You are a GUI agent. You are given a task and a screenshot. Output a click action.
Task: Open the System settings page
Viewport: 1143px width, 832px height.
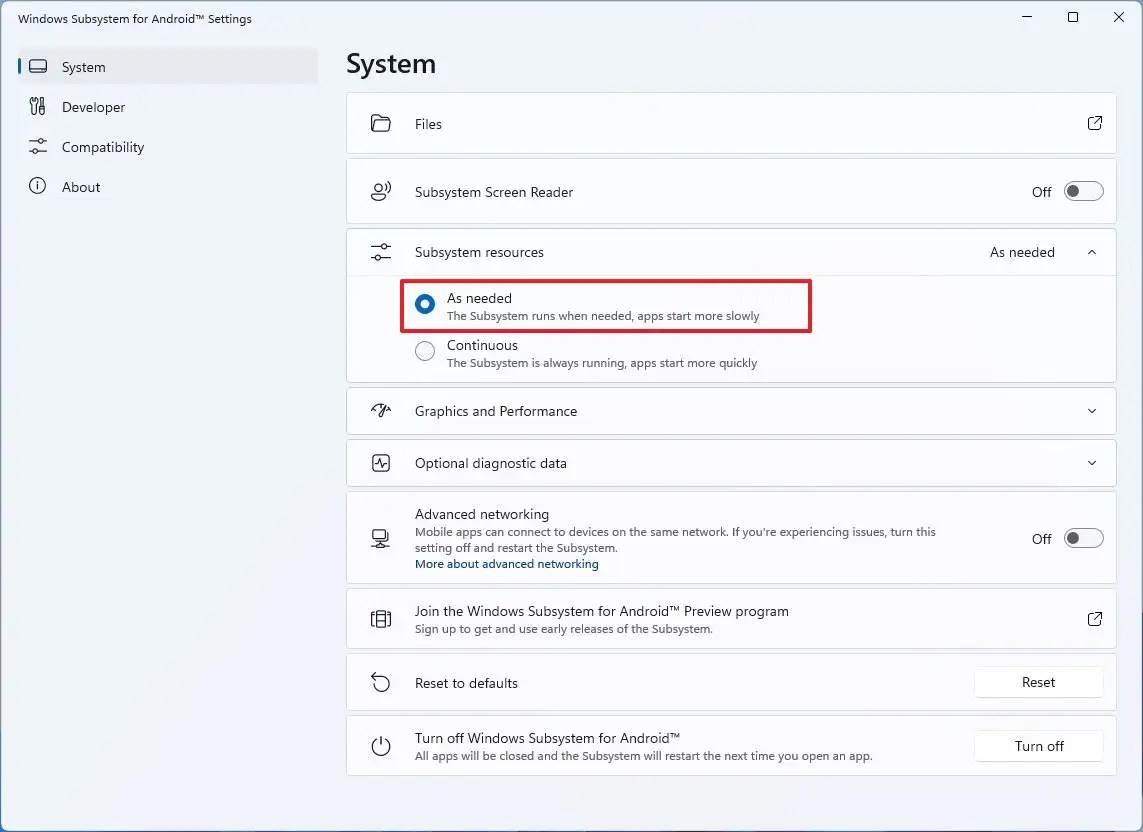(168, 66)
